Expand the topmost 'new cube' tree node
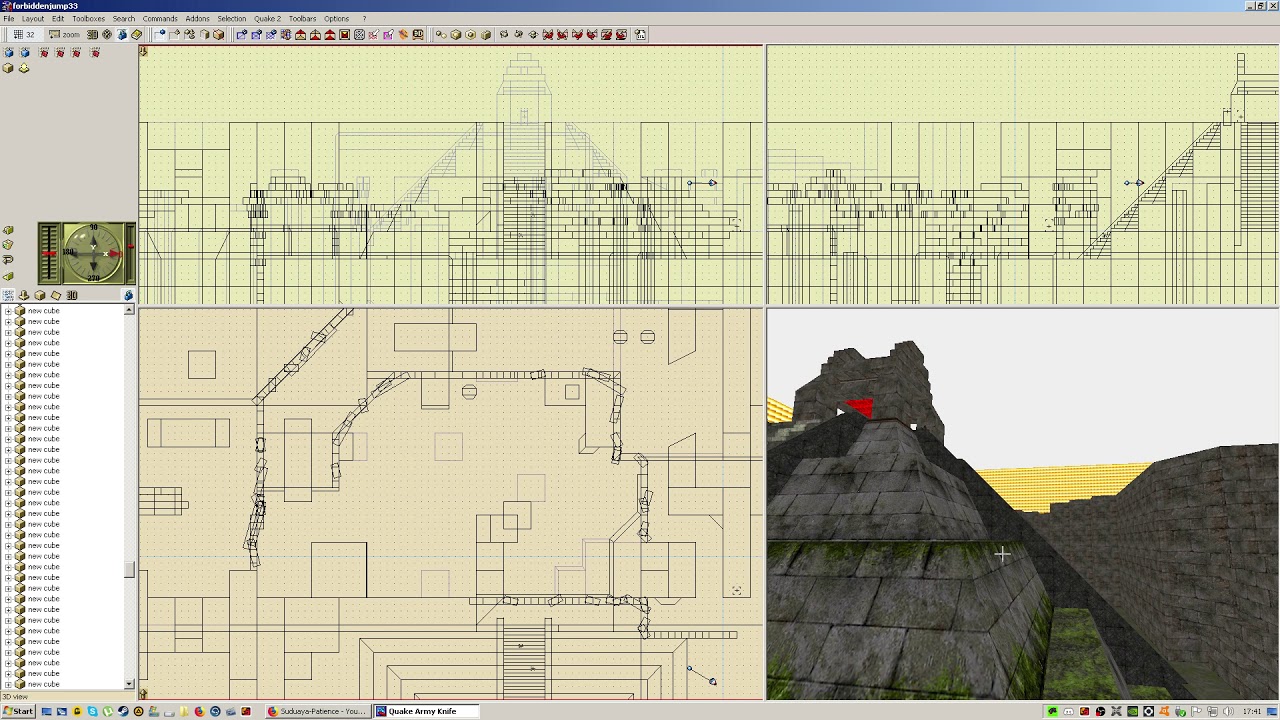This screenshot has height=720, width=1280. (x=8, y=311)
